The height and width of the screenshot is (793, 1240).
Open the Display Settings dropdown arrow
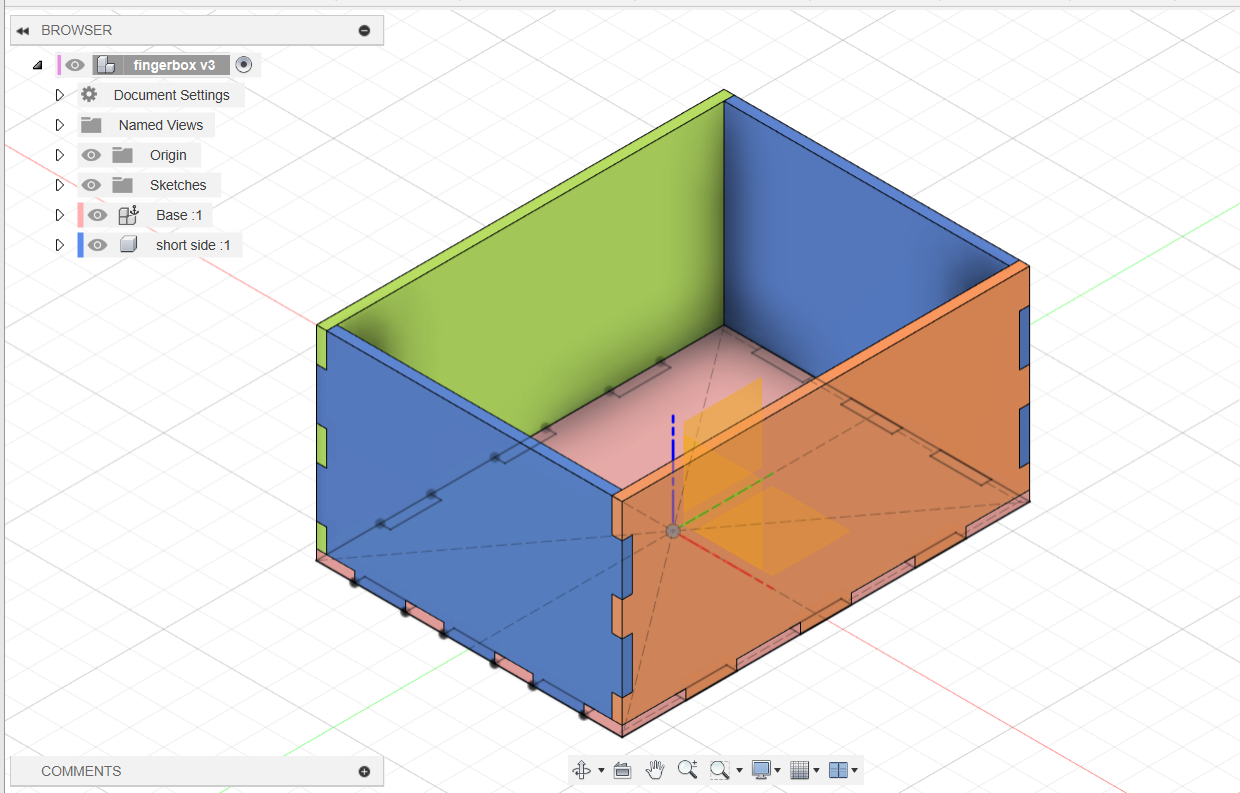click(x=777, y=770)
